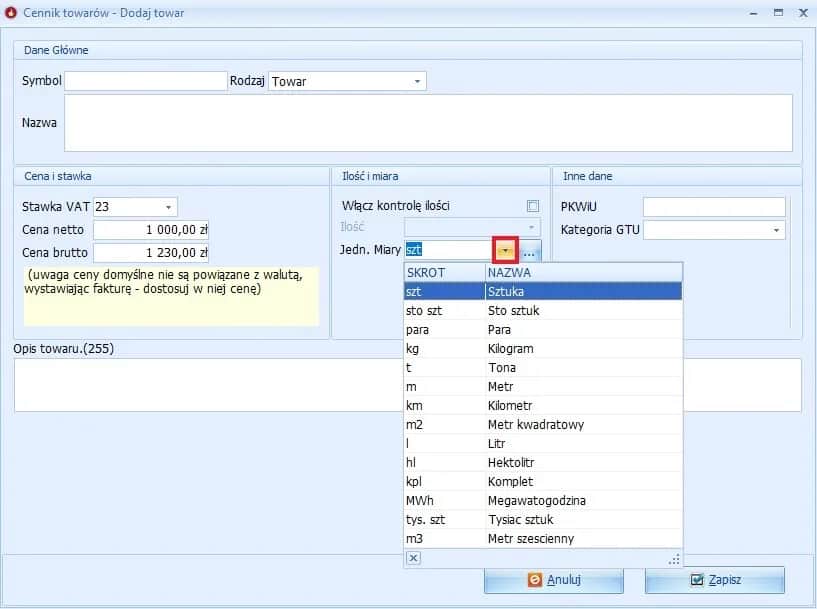Collapse the Jedn. Miary dropdown arrow
Viewport: 817px width, 609px height.
(507, 251)
